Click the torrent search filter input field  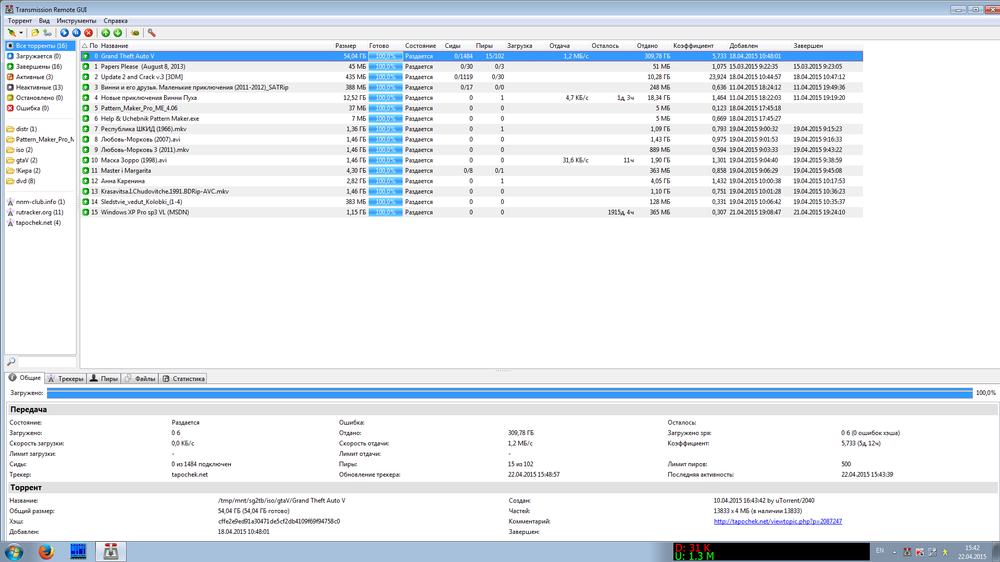coord(46,362)
